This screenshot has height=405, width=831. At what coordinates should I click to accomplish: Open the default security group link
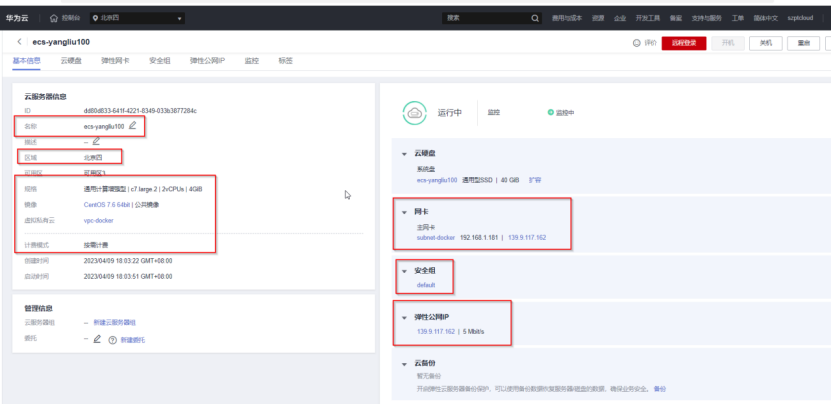click(x=426, y=285)
